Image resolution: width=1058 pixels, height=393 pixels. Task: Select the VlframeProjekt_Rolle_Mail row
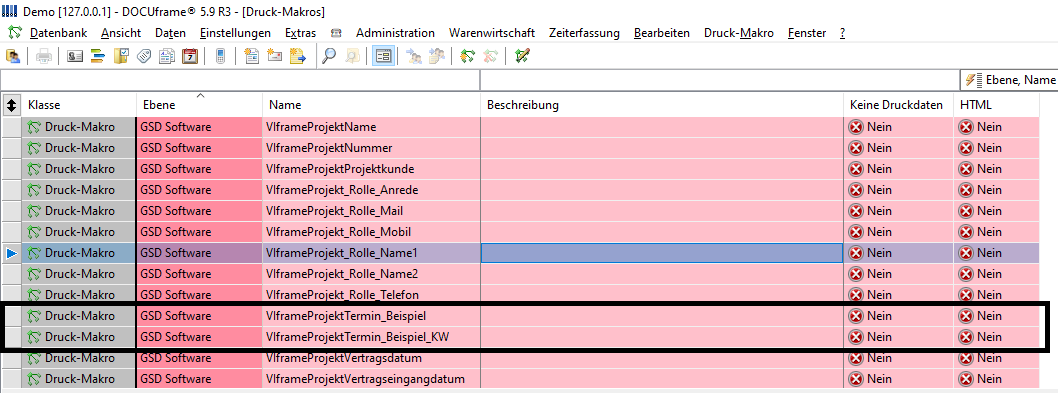(520, 211)
